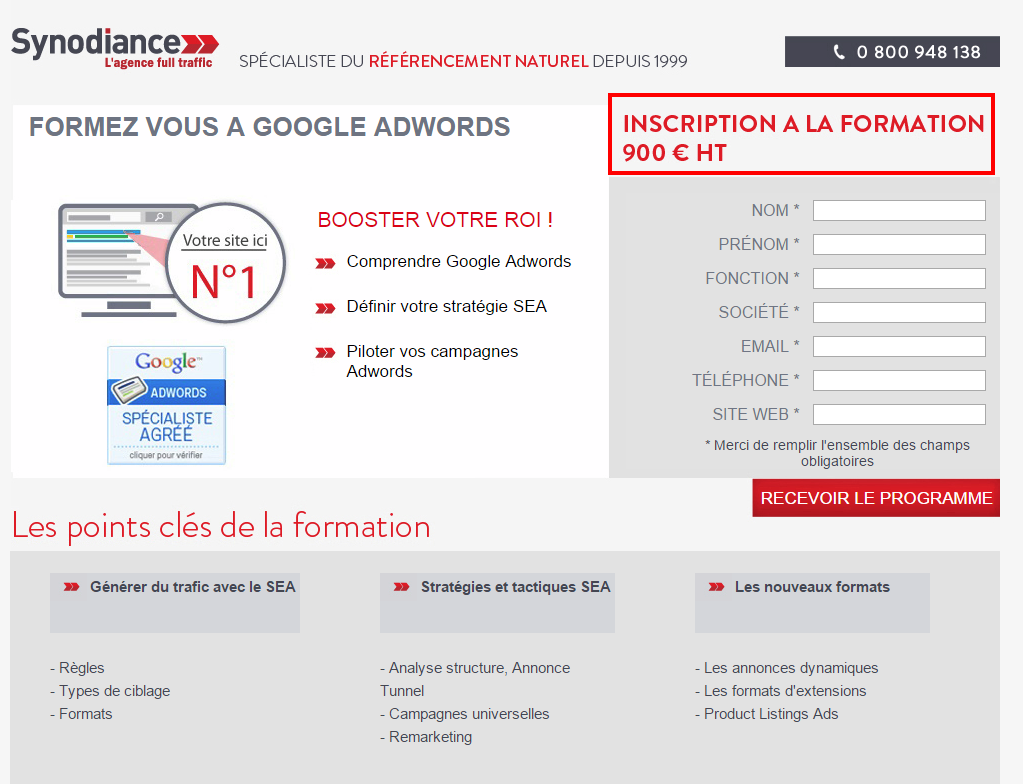This screenshot has height=784, width=1023.
Task: Focus the SITE WEB input field
Action: (x=899, y=414)
